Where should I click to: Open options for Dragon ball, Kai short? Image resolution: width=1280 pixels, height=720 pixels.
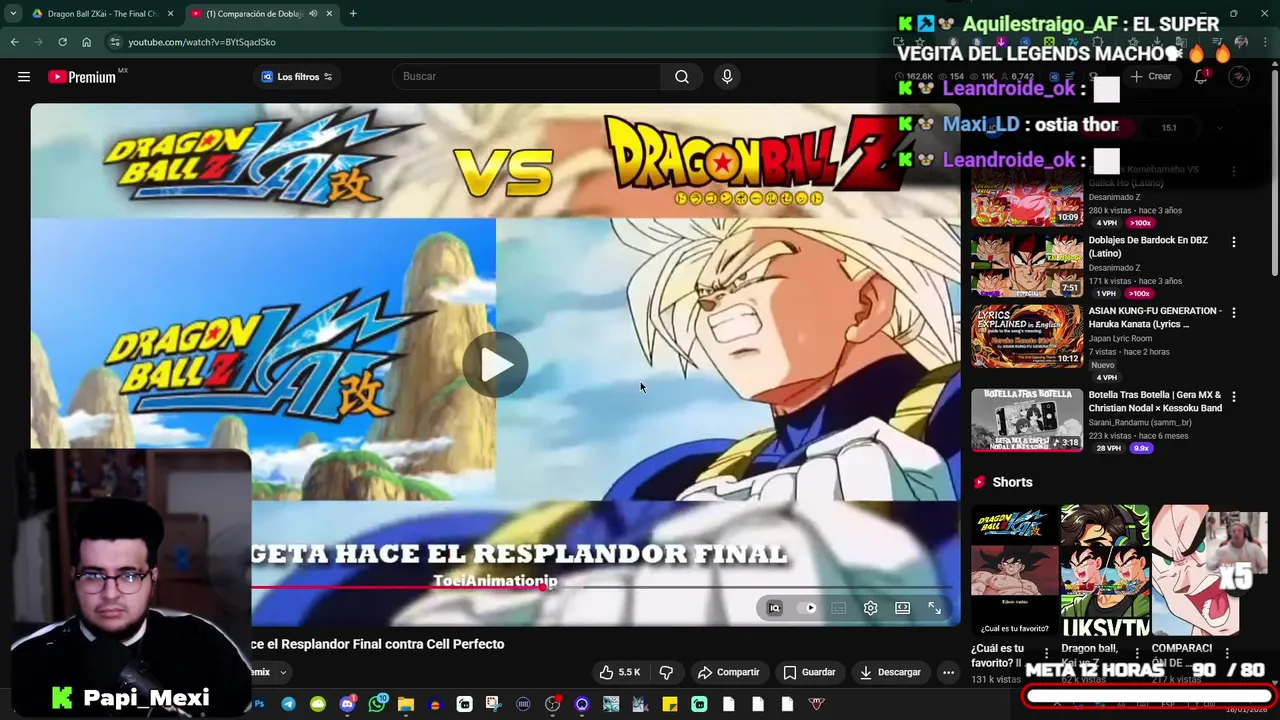click(1137, 653)
